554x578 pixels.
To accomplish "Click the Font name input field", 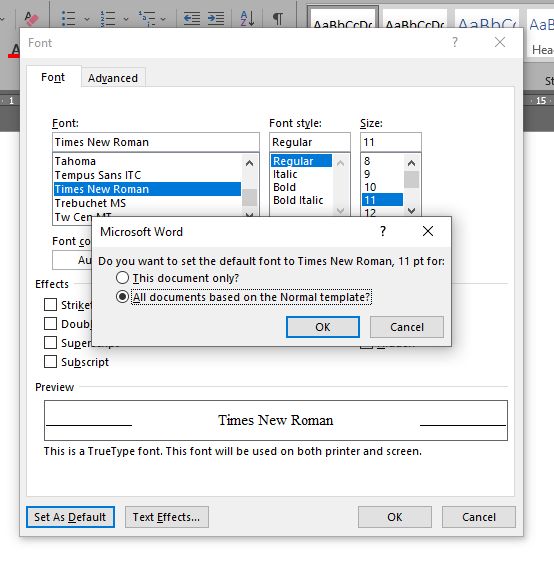I will pyautogui.click(x=156, y=142).
